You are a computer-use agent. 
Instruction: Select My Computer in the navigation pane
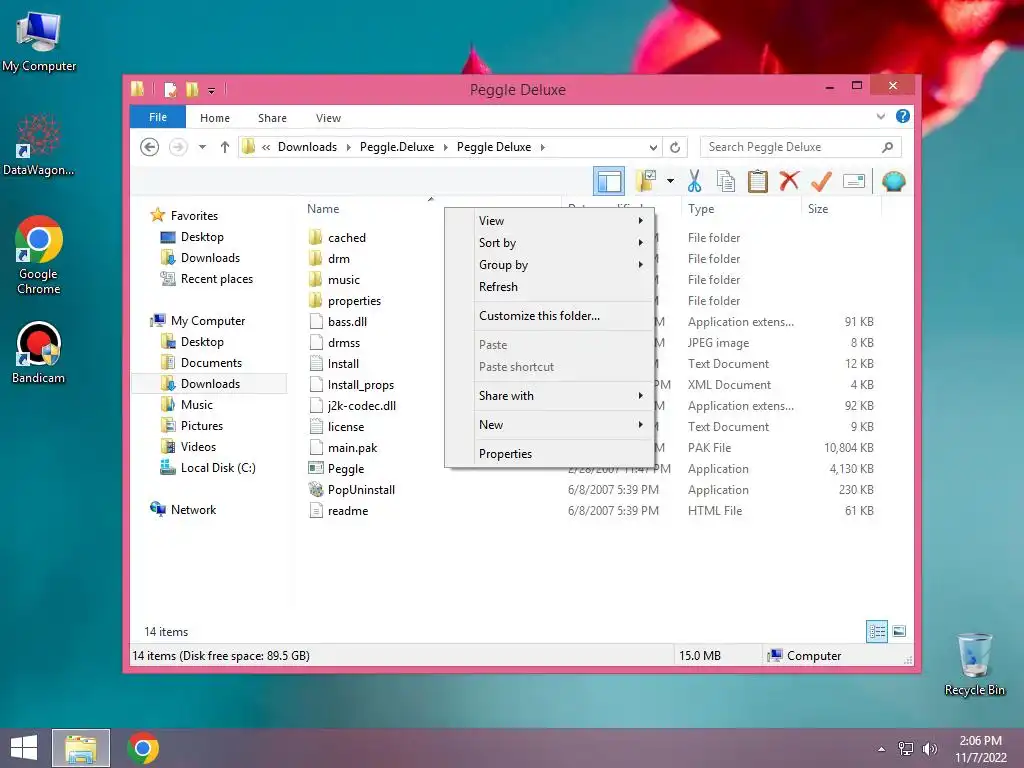click(208, 321)
